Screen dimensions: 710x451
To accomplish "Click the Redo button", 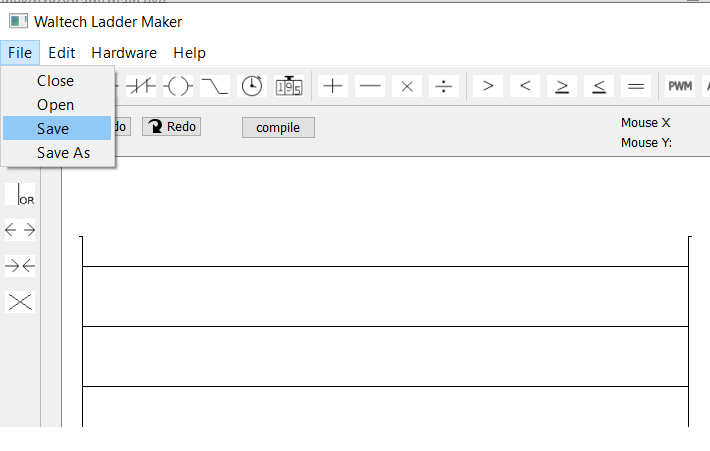I will coord(172,126).
